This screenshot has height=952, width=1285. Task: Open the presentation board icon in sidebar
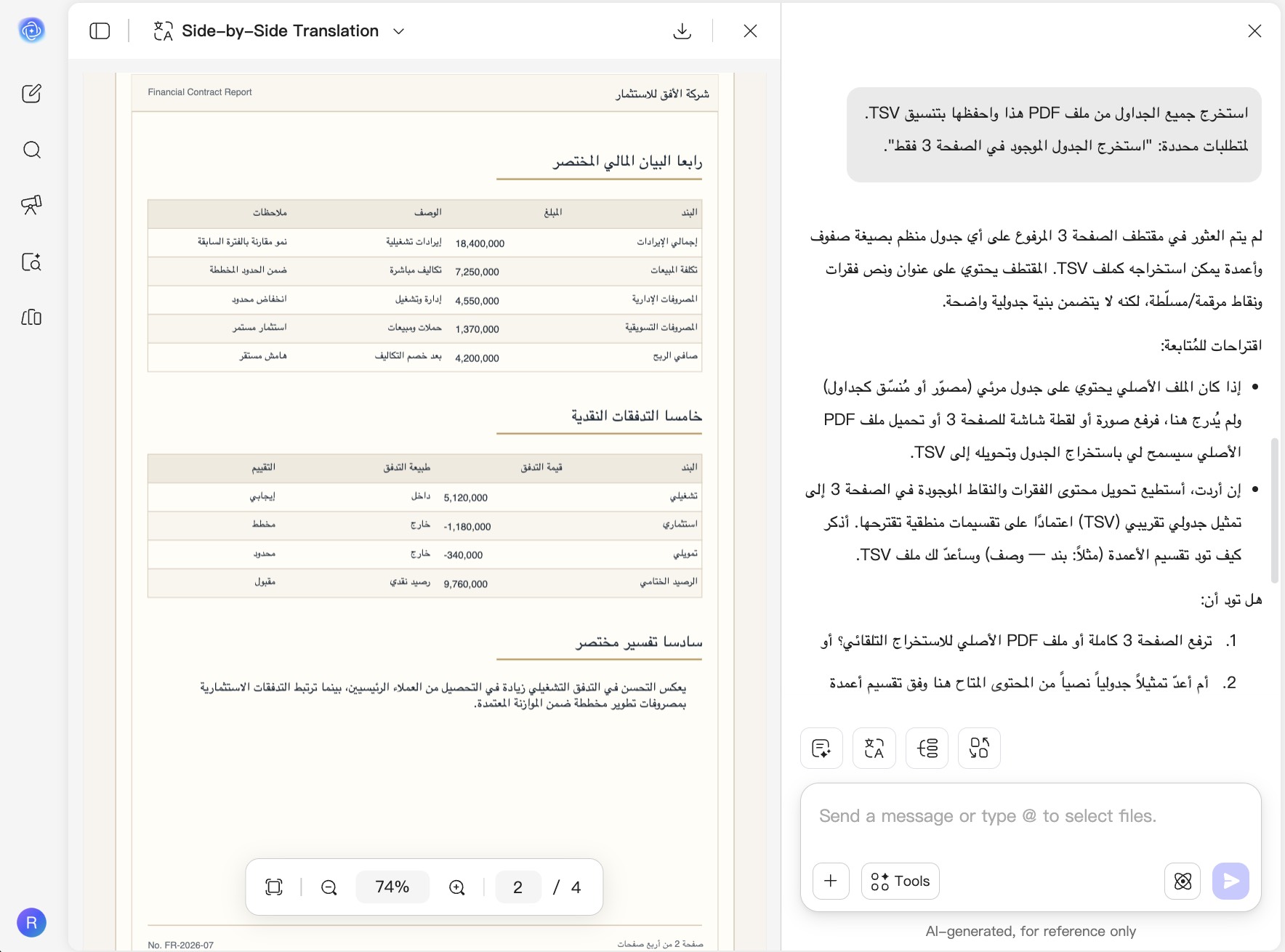pos(31,205)
